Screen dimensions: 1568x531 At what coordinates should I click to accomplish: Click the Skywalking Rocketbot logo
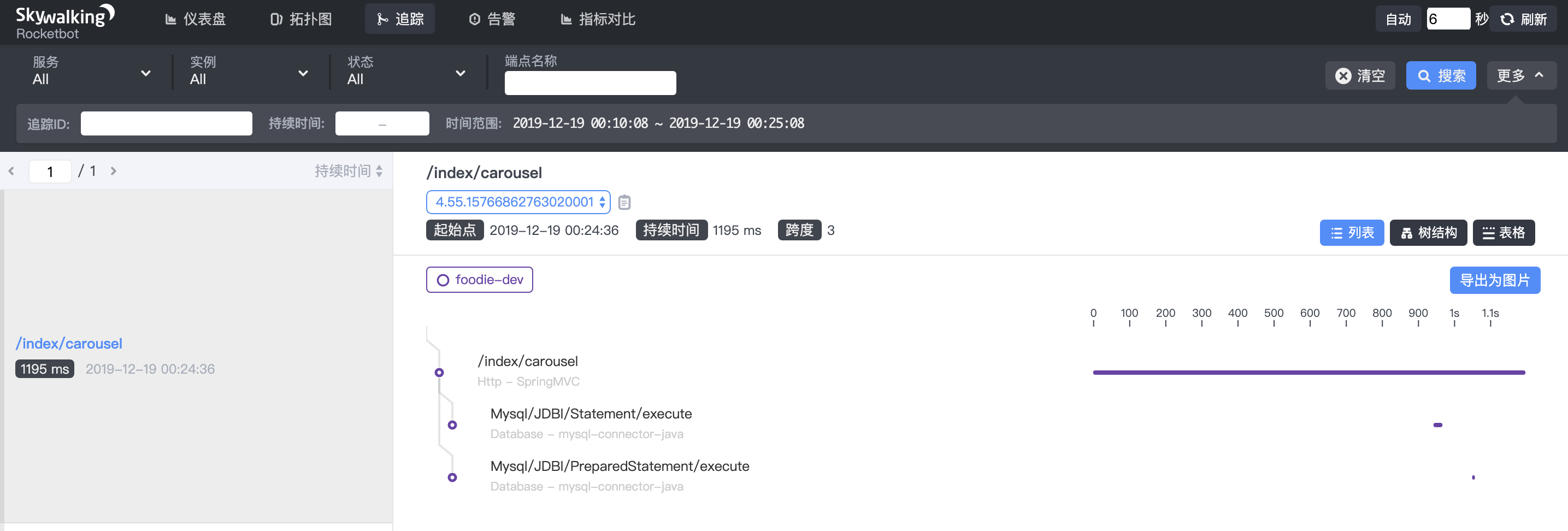coord(65,22)
